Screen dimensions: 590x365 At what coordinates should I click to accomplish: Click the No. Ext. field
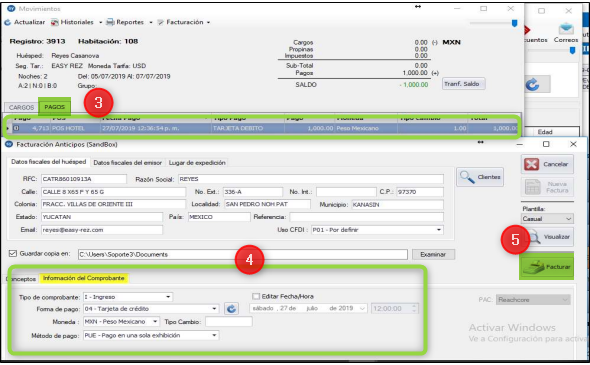[253, 192]
